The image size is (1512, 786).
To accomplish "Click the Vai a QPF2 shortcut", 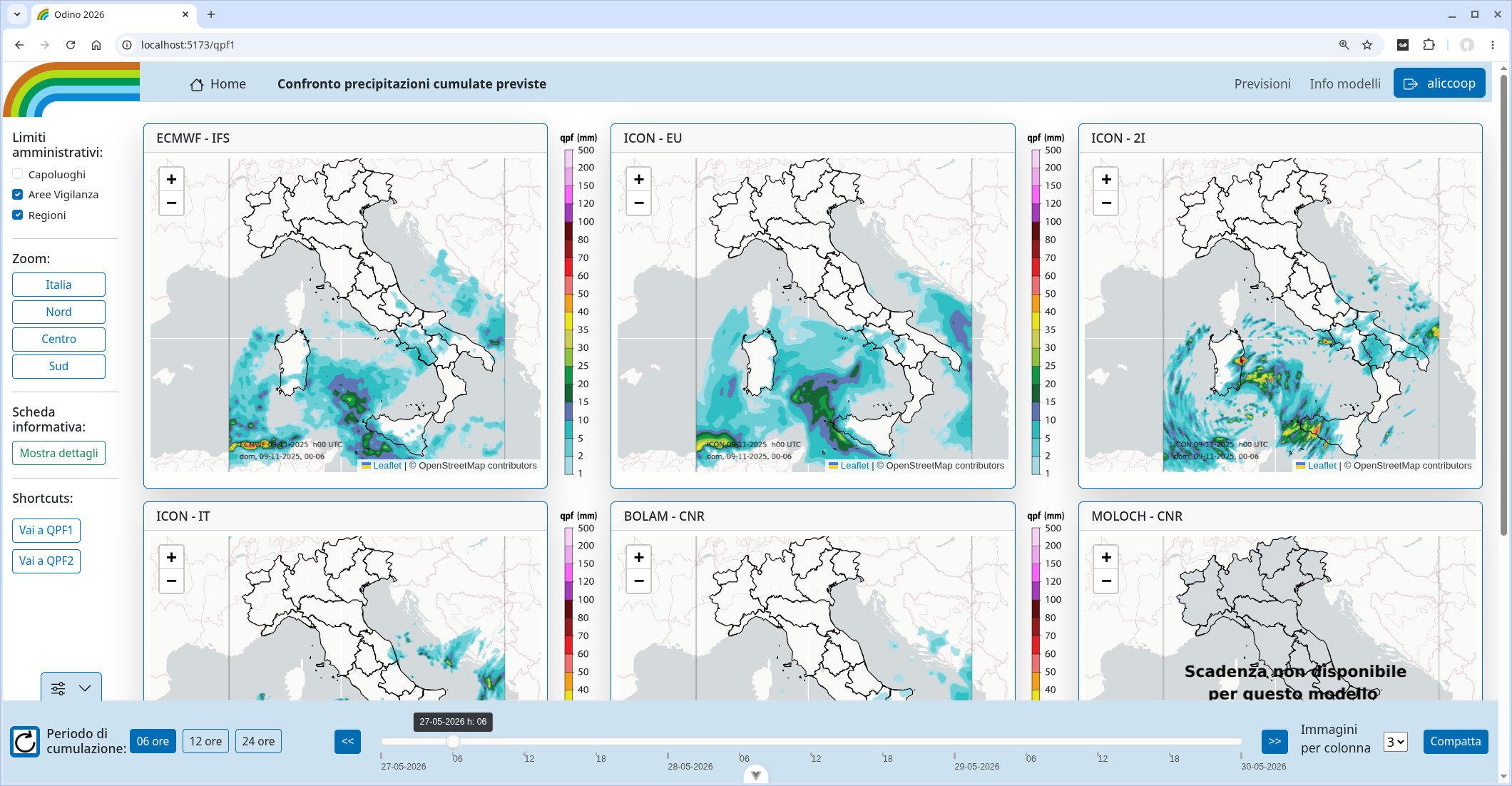I will pos(46,561).
